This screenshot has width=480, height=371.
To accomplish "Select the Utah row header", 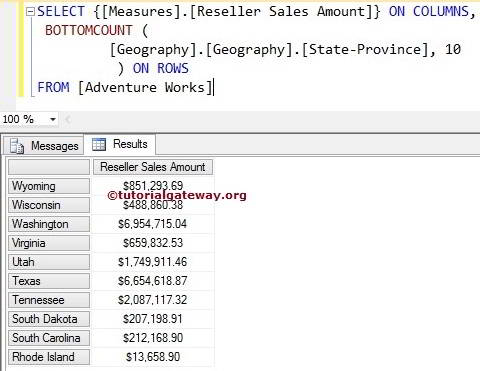I will tap(49, 262).
